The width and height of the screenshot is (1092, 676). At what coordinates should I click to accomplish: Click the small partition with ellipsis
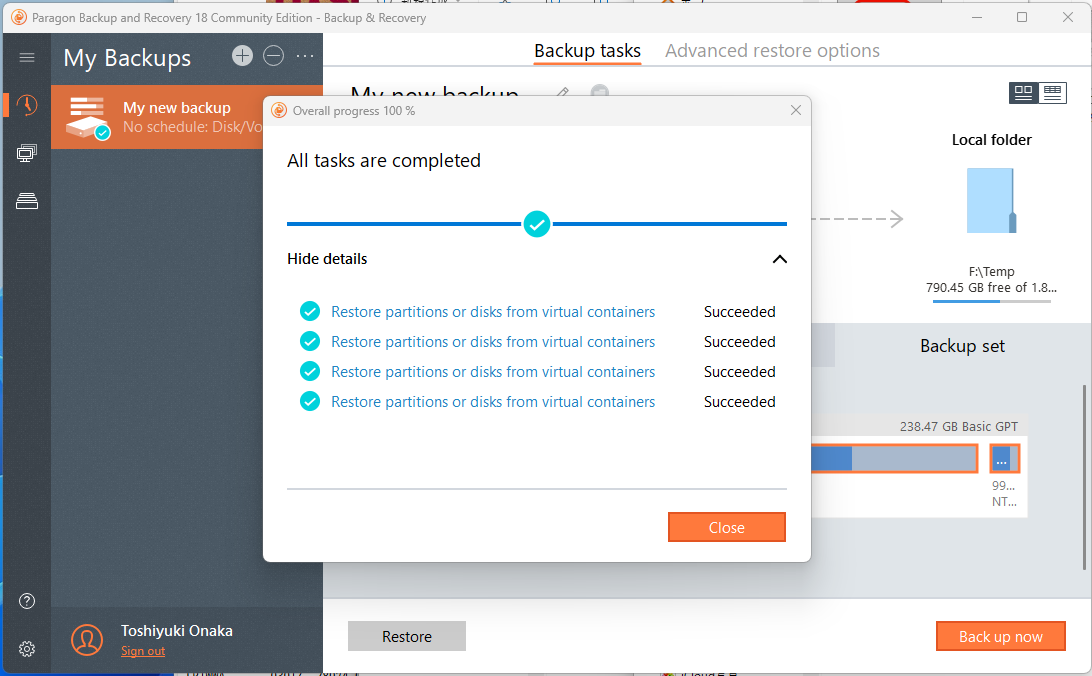pyautogui.click(x=1004, y=459)
